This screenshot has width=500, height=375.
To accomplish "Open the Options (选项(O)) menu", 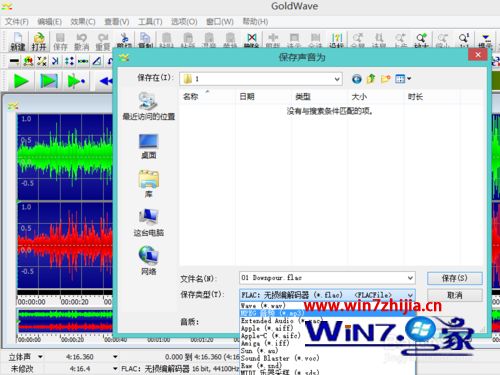I will pyautogui.click(x=184, y=22).
